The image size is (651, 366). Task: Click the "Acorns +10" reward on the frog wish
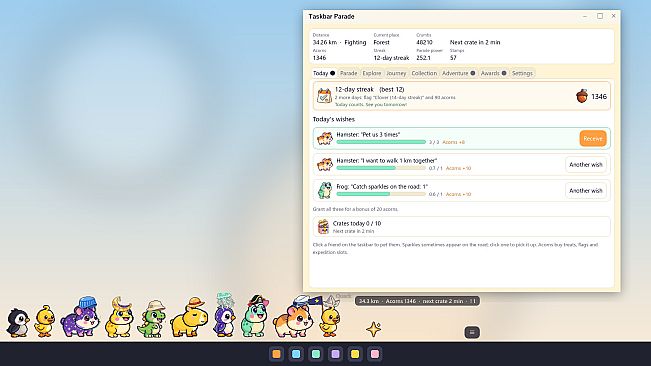[x=458, y=194]
